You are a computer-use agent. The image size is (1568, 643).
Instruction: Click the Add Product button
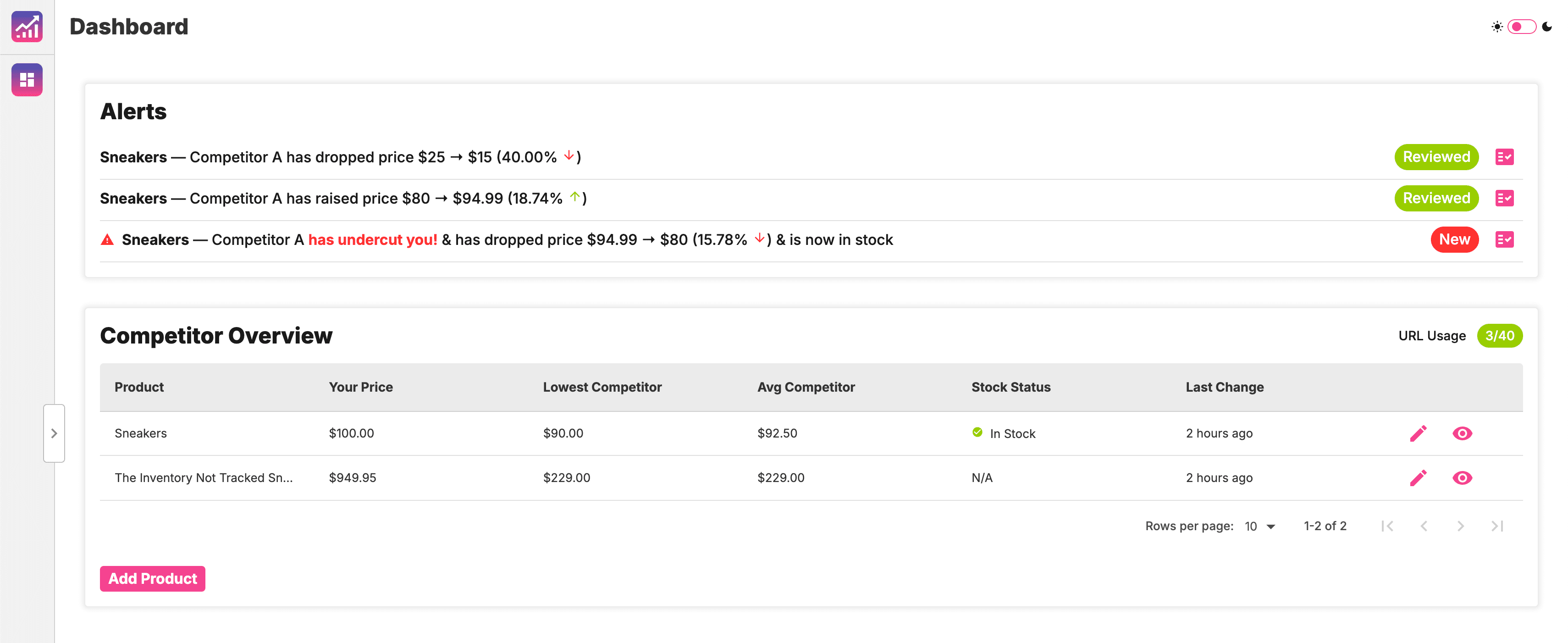coord(152,578)
